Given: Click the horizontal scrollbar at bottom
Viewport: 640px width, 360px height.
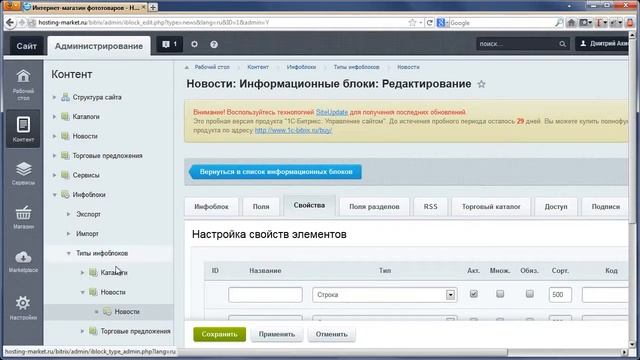Looking at the screenshot, I should pyautogui.click(x=344, y=352).
